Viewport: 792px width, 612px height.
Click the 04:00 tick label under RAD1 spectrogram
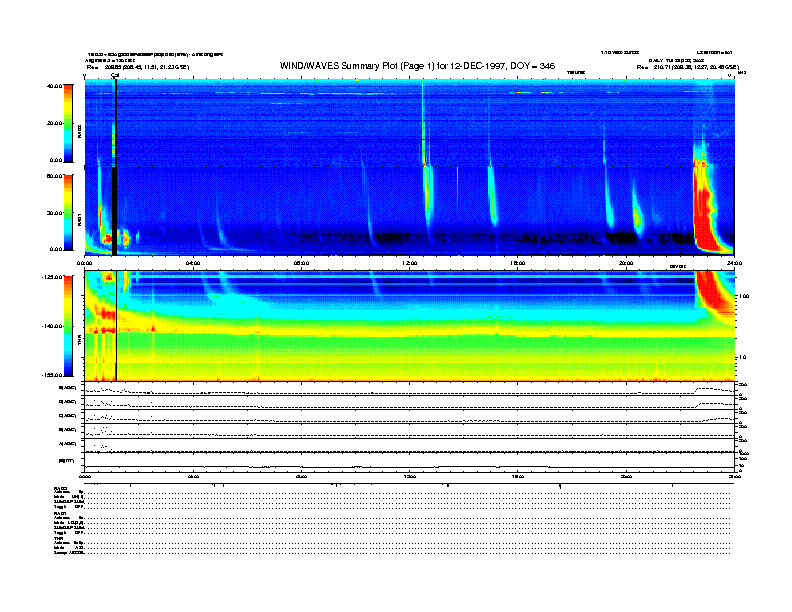coord(193,263)
